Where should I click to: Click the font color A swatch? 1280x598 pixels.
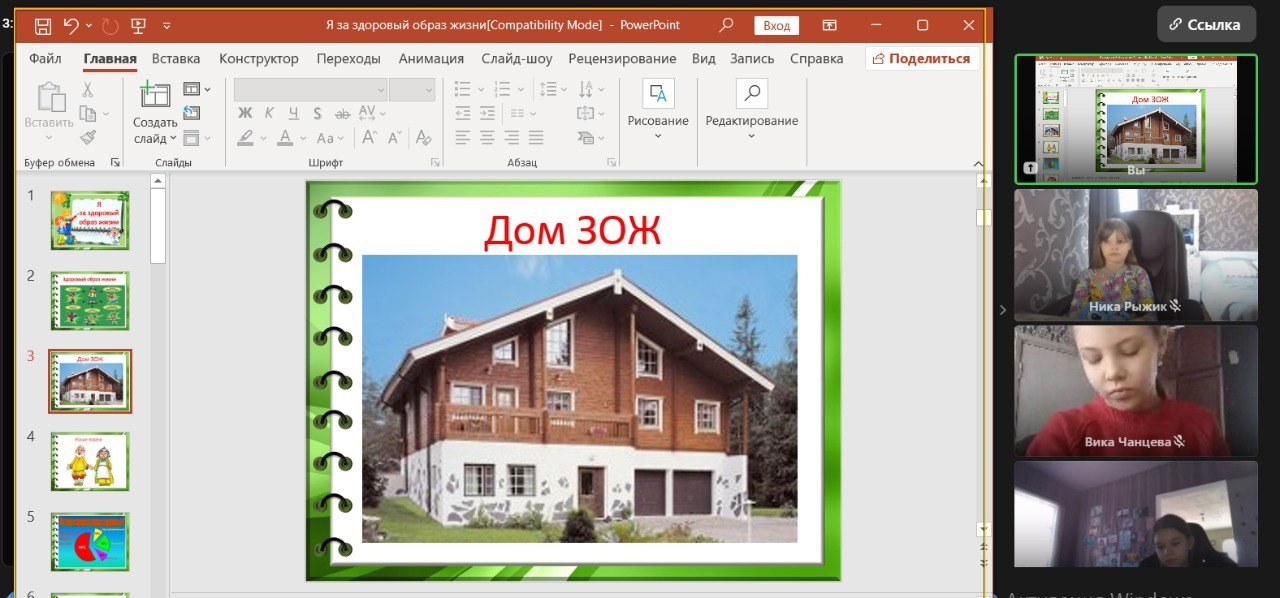[x=284, y=138]
